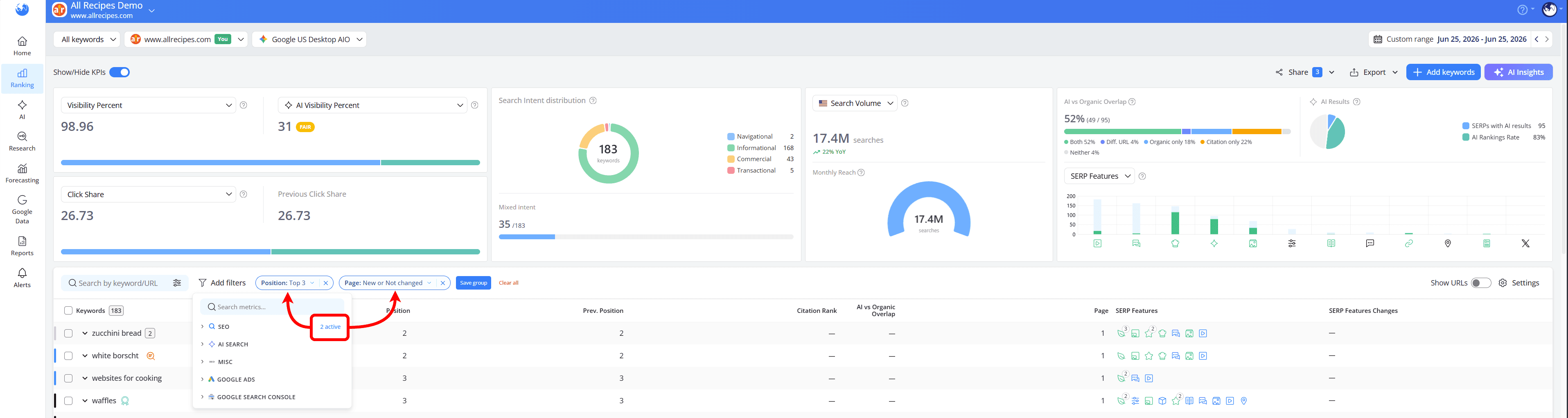Click the Add keywords button

tap(1443, 72)
